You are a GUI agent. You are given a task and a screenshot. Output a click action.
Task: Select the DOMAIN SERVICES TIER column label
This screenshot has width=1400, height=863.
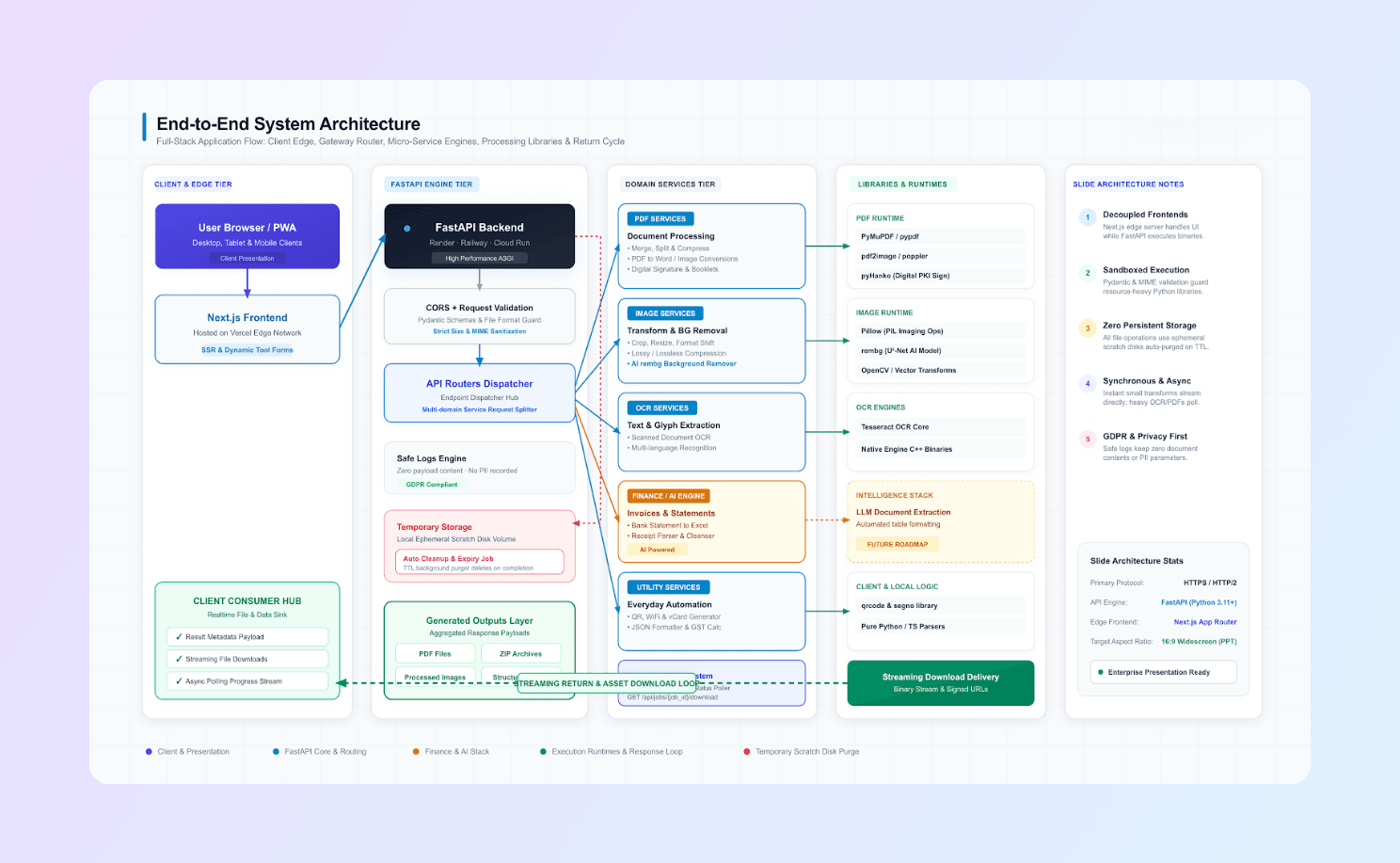(670, 184)
